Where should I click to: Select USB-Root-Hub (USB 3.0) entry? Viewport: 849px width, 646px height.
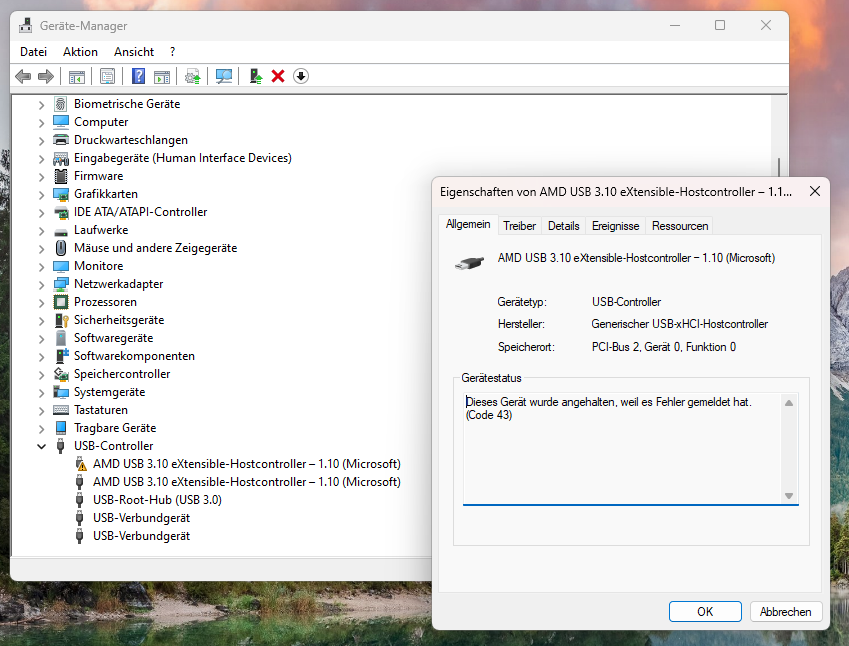pyautogui.click(x=157, y=500)
